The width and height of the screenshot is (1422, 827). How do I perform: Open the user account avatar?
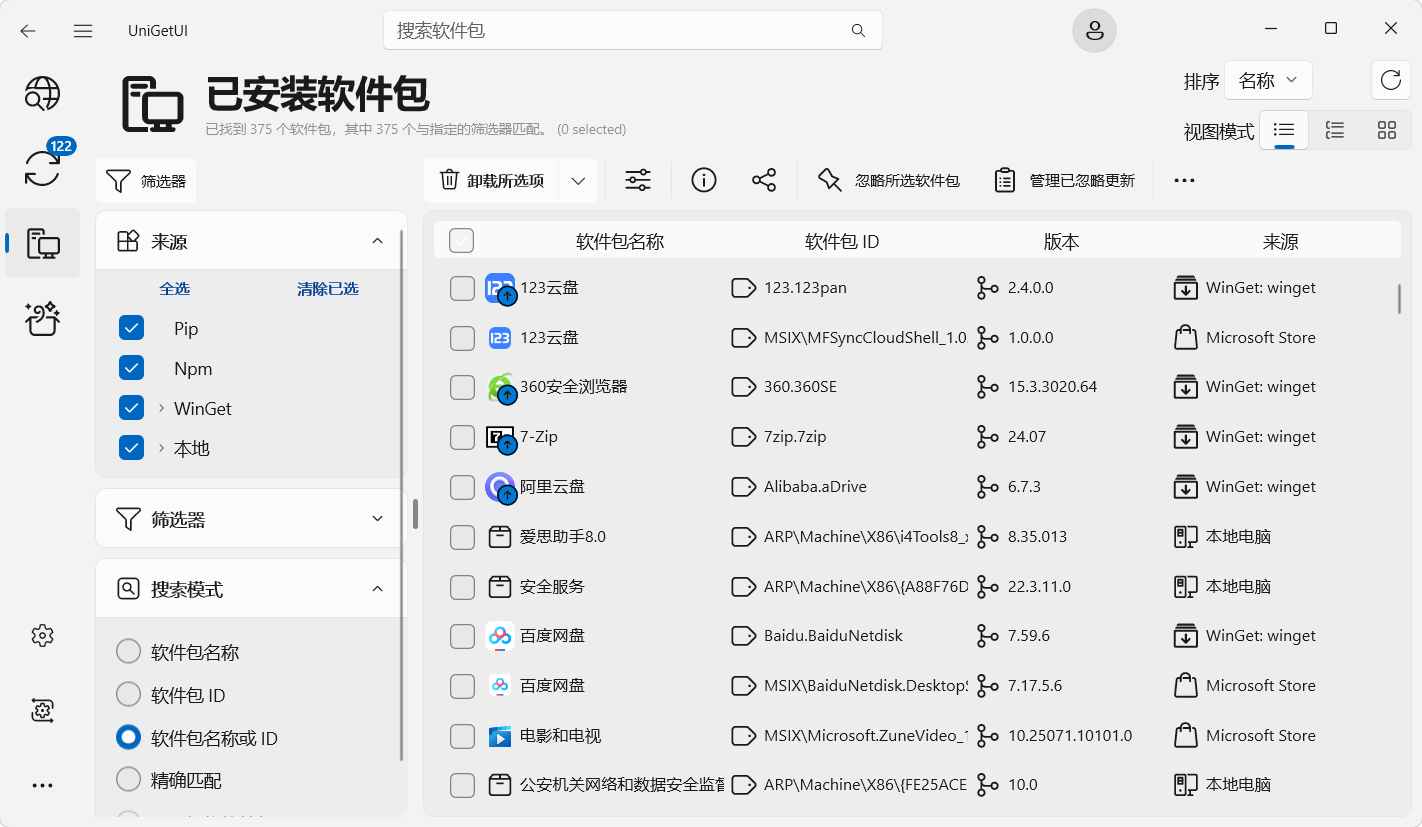click(x=1094, y=30)
